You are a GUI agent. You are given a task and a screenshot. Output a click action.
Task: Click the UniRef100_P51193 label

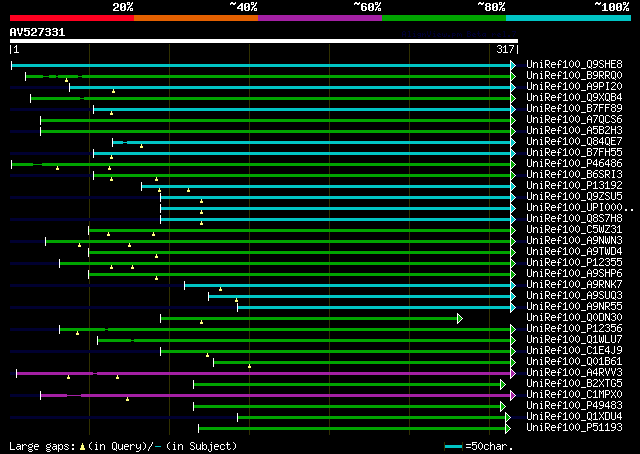574,428
